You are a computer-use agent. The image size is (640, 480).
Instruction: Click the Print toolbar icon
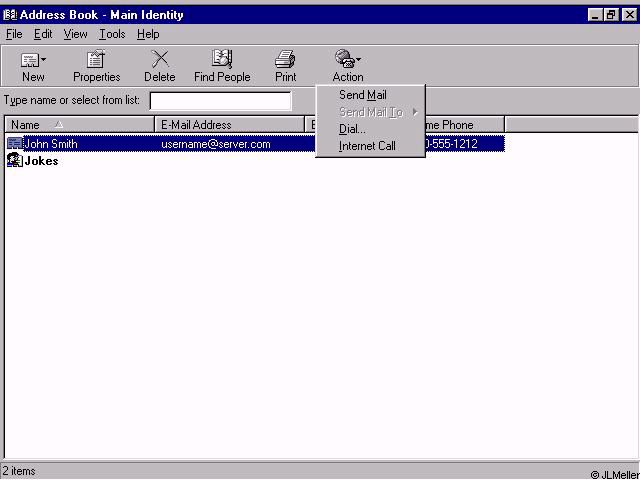click(x=285, y=60)
